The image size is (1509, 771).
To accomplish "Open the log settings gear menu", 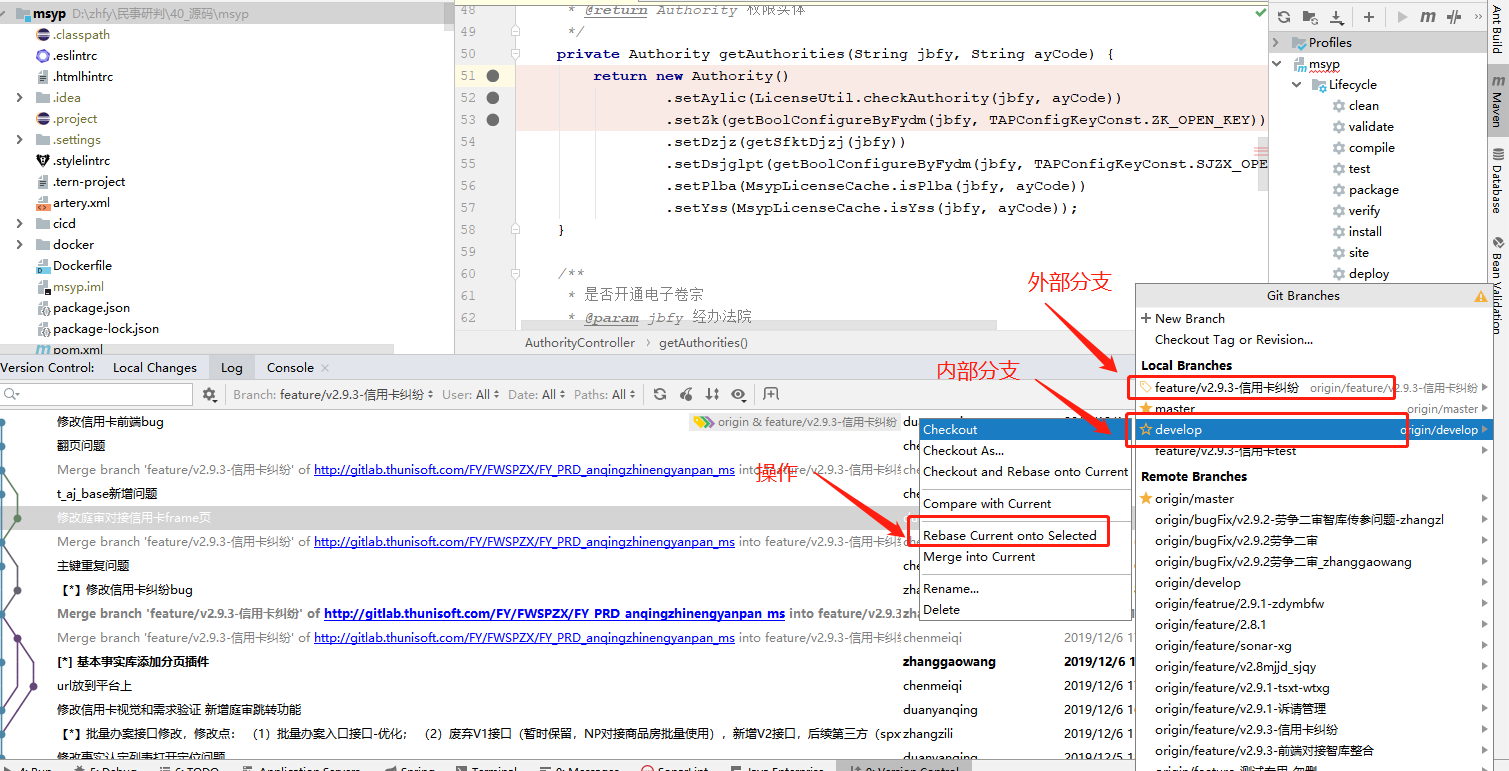I will click(209, 395).
